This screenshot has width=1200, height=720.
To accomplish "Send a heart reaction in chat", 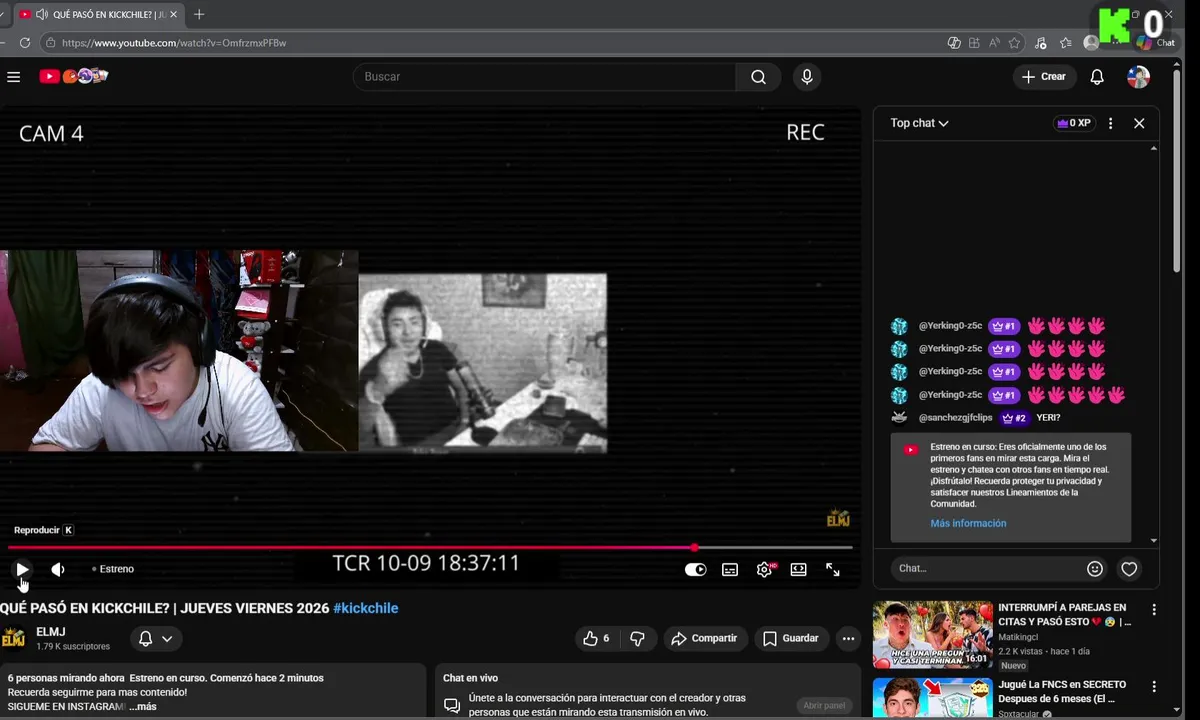I will pos(1129,568).
